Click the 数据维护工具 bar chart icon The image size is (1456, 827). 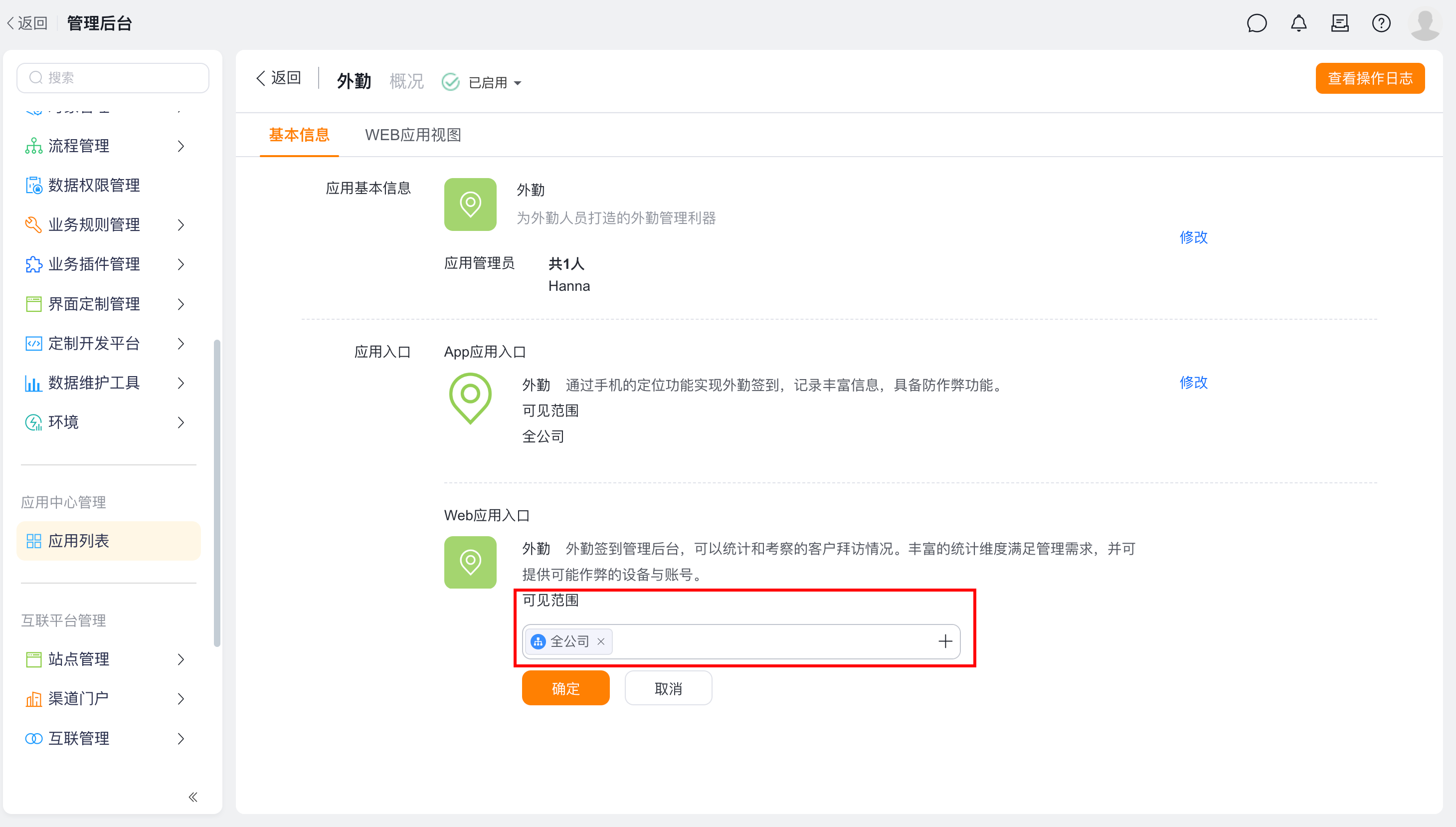pyautogui.click(x=33, y=383)
